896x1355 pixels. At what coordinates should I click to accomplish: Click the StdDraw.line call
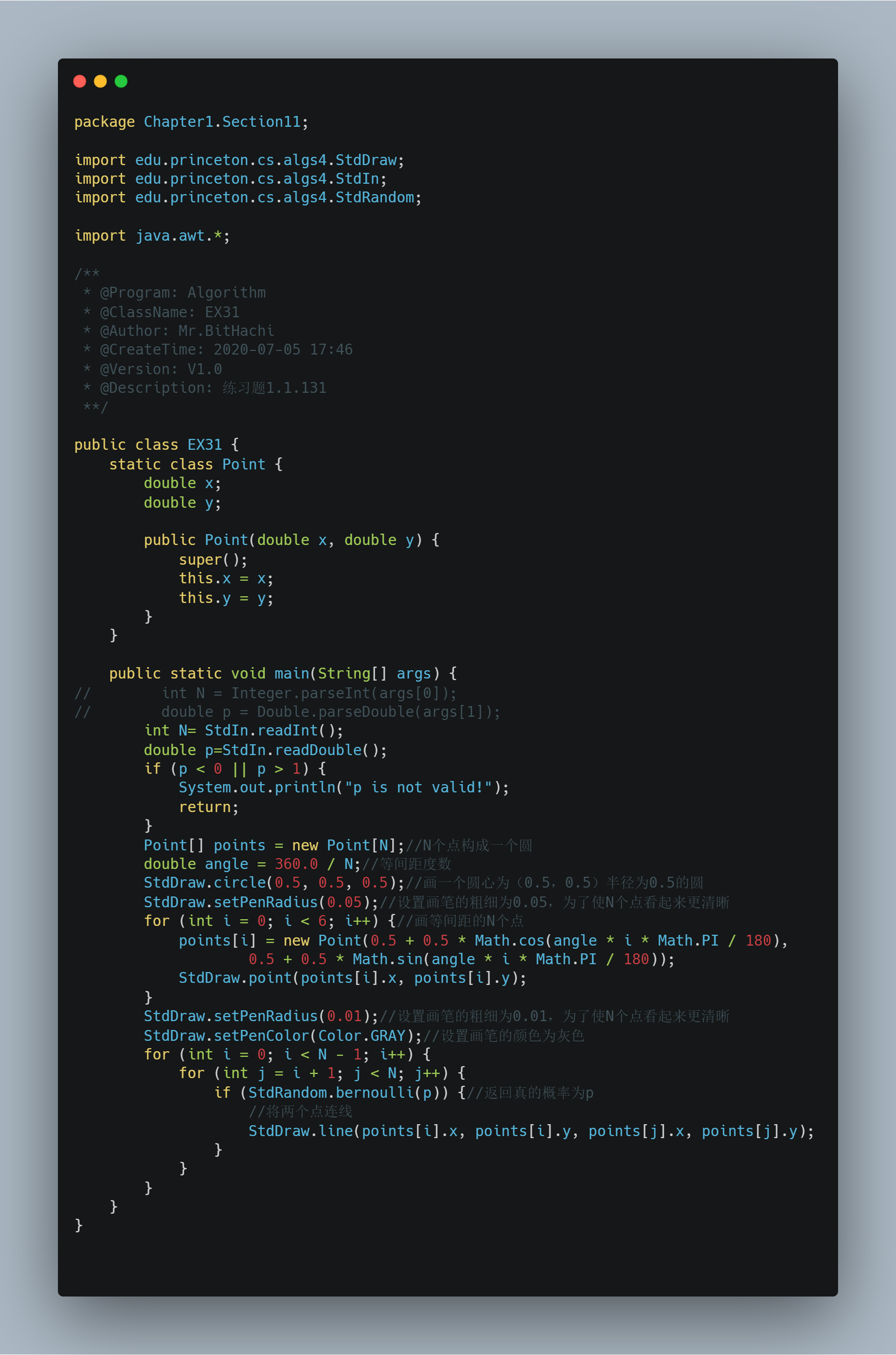[531, 1131]
